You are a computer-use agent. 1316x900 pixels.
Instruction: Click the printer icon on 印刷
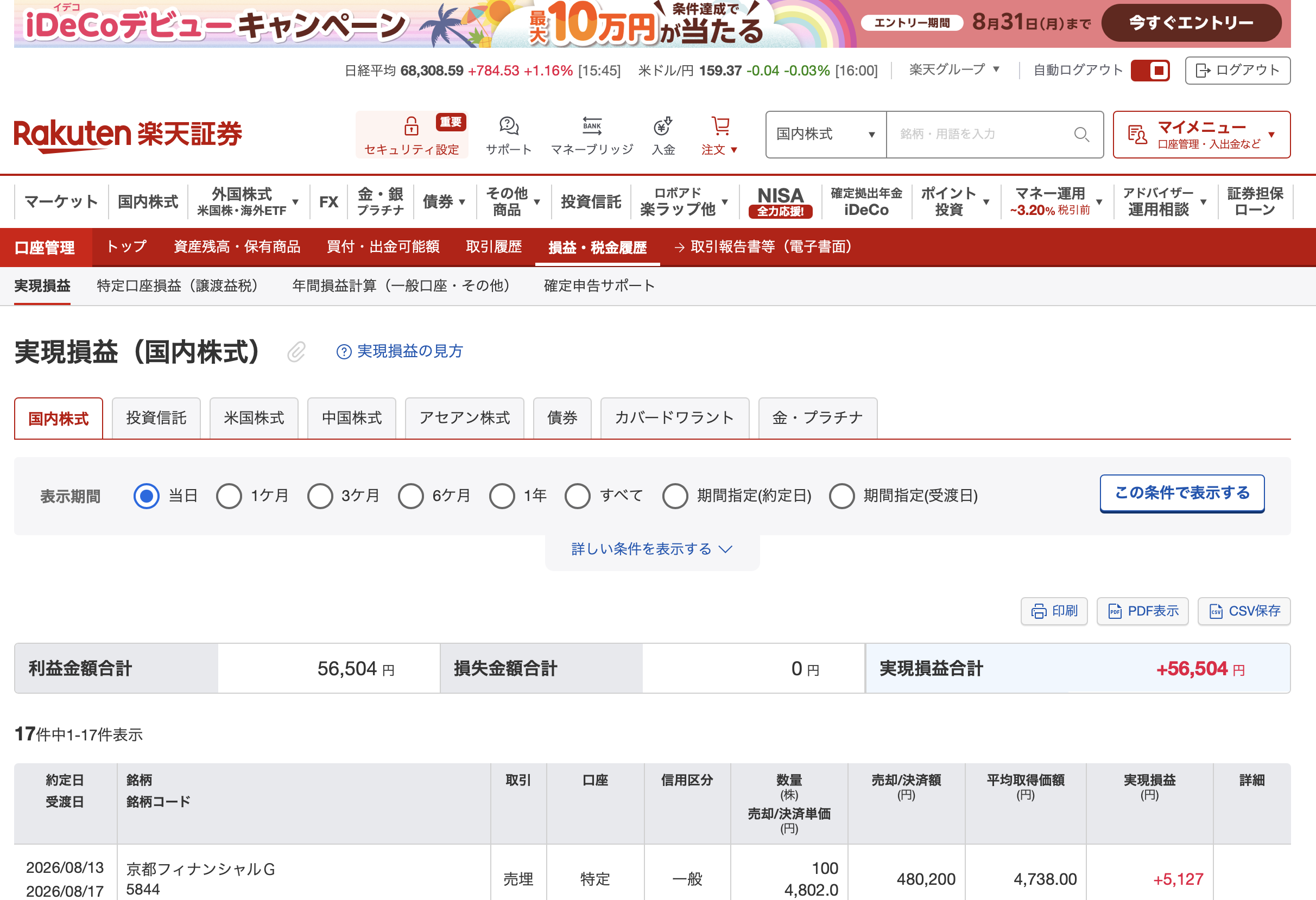[x=1039, y=611]
